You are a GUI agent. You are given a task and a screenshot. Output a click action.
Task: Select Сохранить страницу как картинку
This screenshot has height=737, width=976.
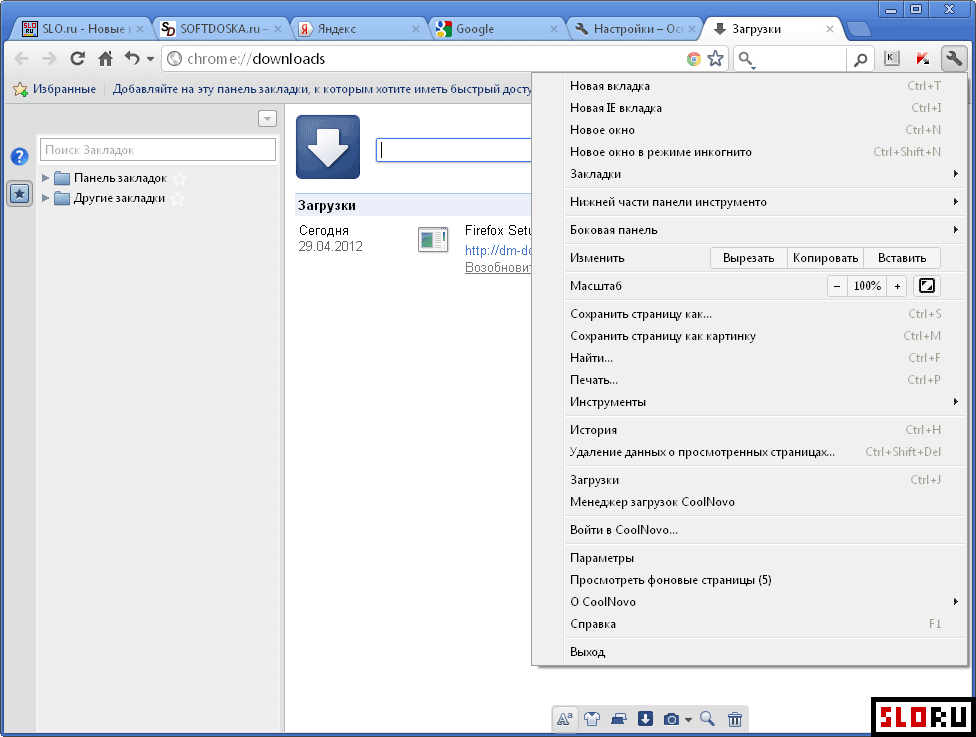766,336
